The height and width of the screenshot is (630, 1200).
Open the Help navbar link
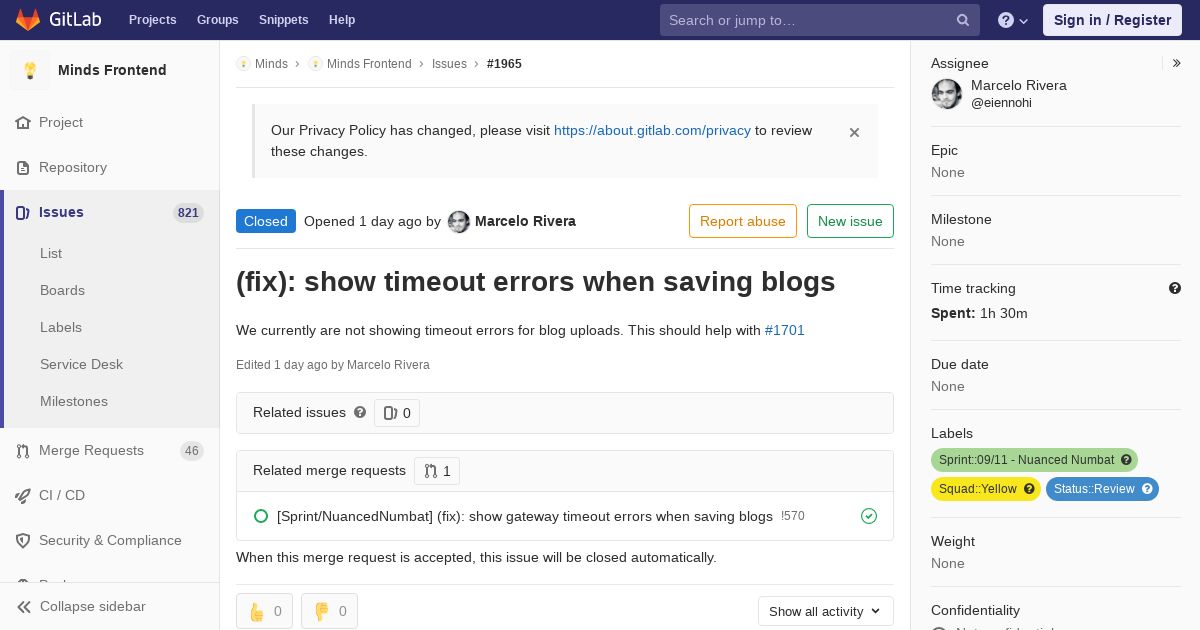click(342, 20)
